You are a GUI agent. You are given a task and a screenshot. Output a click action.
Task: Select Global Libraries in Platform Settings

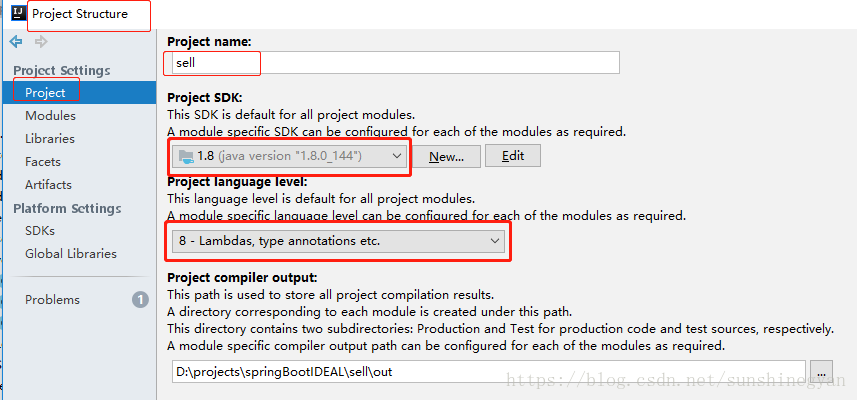71,254
